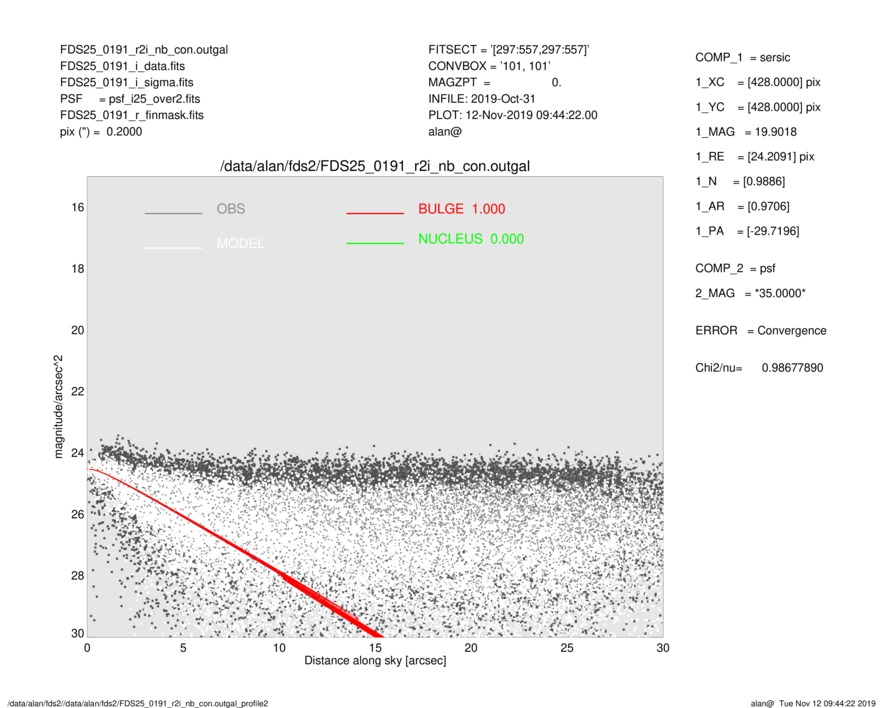Screen dimensions: 885x708
Task: Click the 1_AR = [0.9706] parameter
Action: [x=742, y=207]
